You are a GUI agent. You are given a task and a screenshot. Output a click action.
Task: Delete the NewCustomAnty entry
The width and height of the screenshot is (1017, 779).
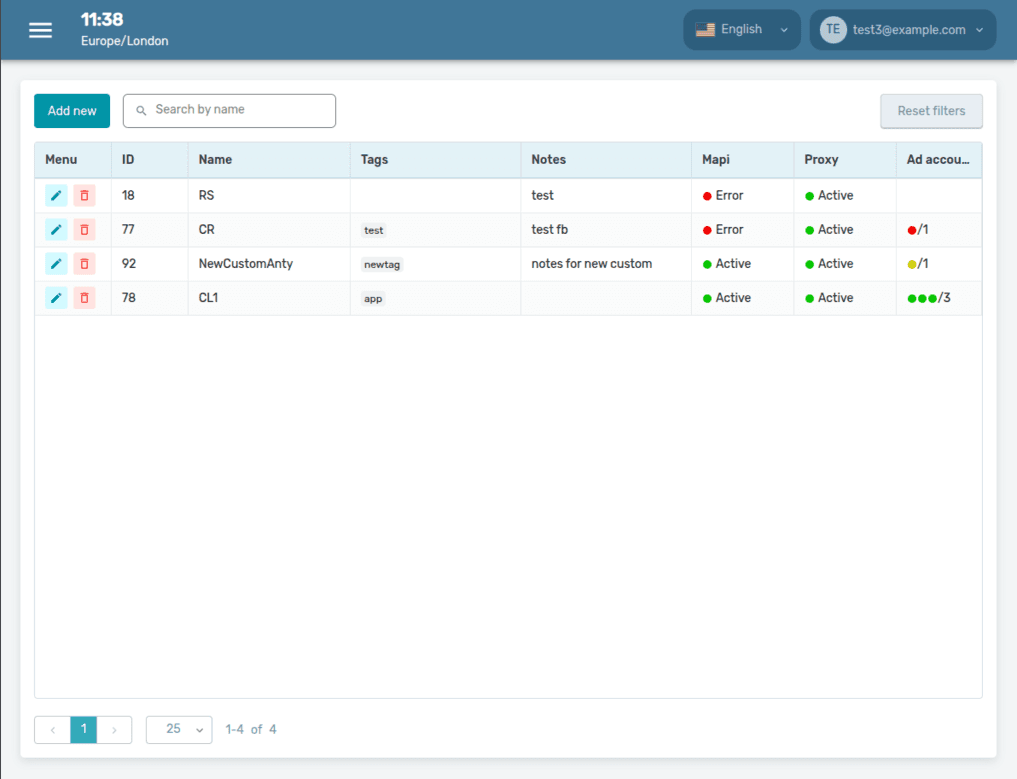click(x=84, y=264)
